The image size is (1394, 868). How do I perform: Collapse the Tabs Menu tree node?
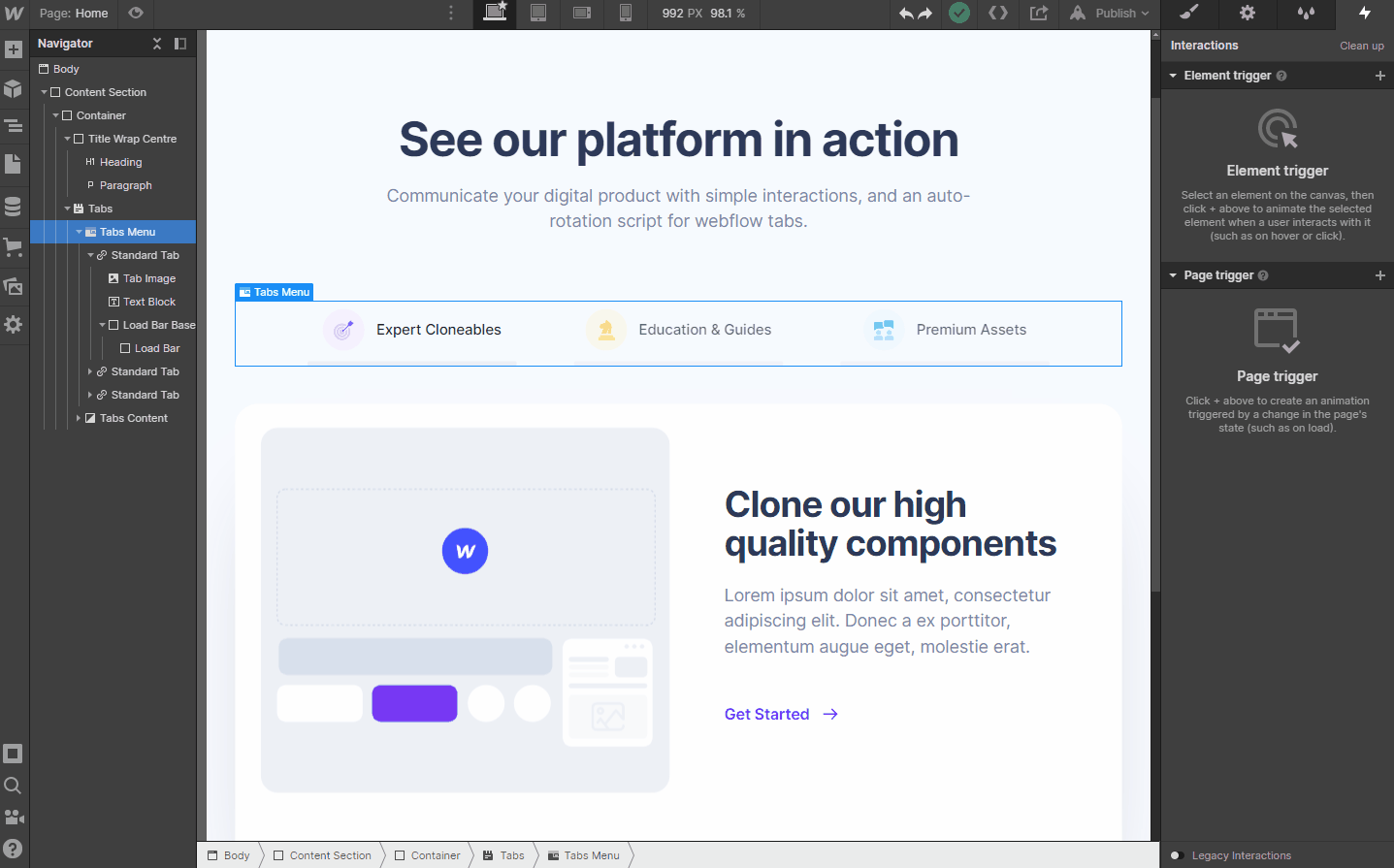tap(80, 232)
